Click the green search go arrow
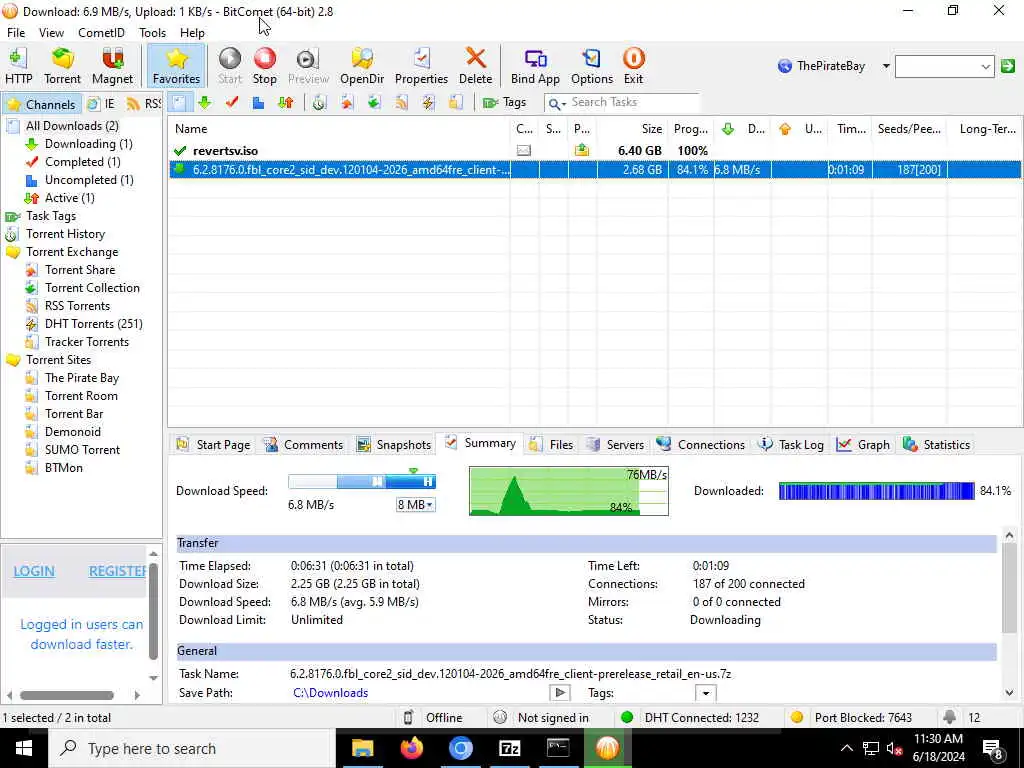Image resolution: width=1024 pixels, height=768 pixels. tap(1008, 66)
